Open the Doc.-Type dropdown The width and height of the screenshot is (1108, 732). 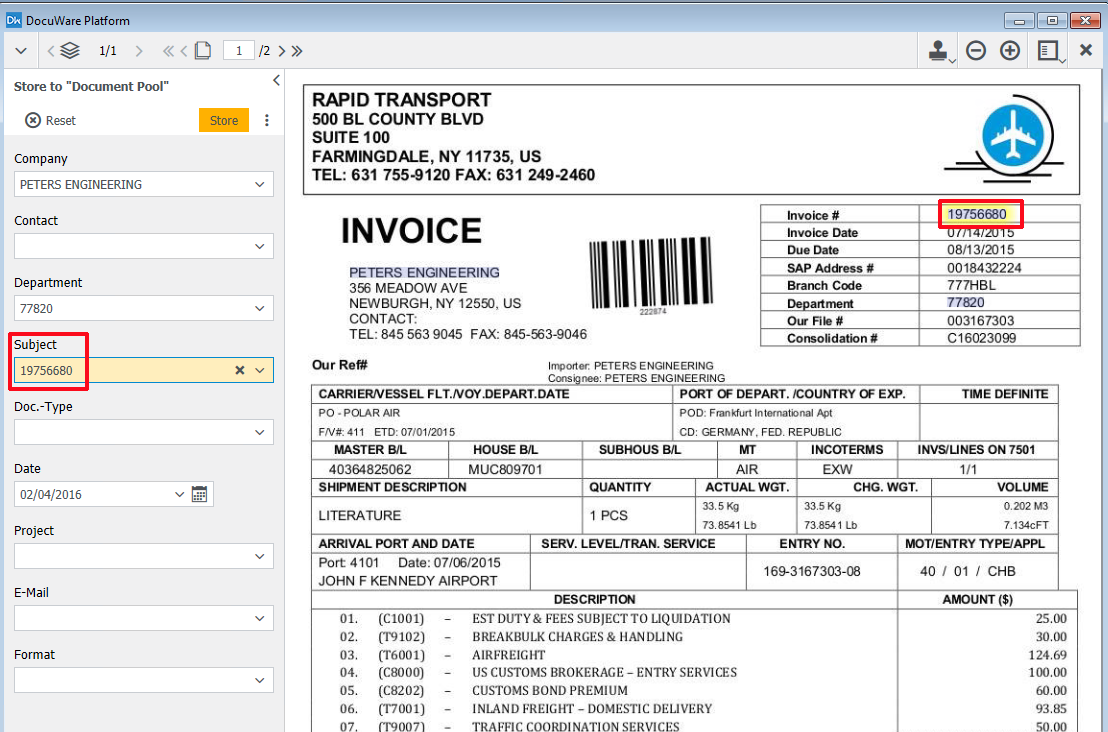point(260,432)
